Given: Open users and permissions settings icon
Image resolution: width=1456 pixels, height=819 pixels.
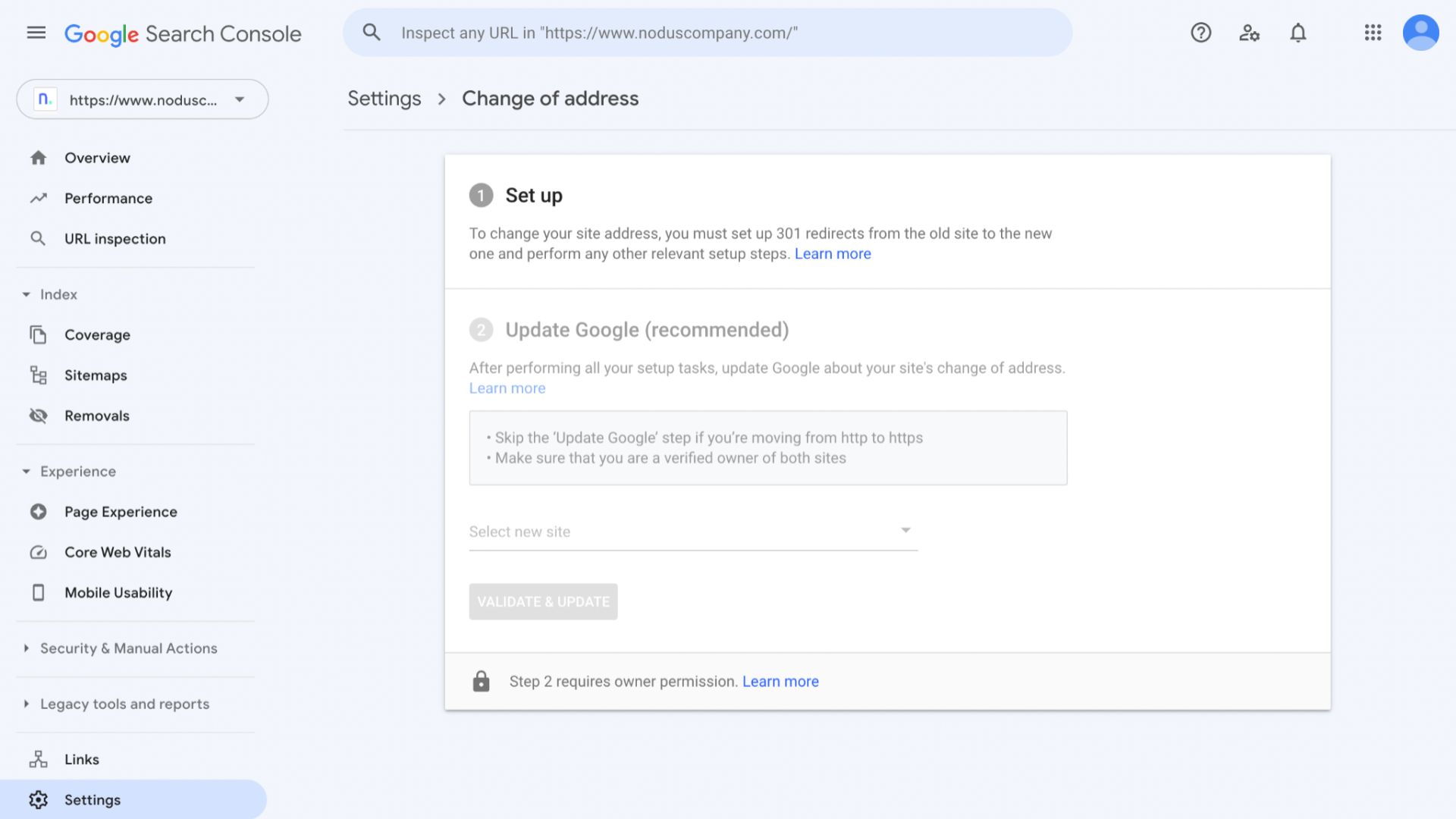Looking at the screenshot, I should [x=1249, y=33].
